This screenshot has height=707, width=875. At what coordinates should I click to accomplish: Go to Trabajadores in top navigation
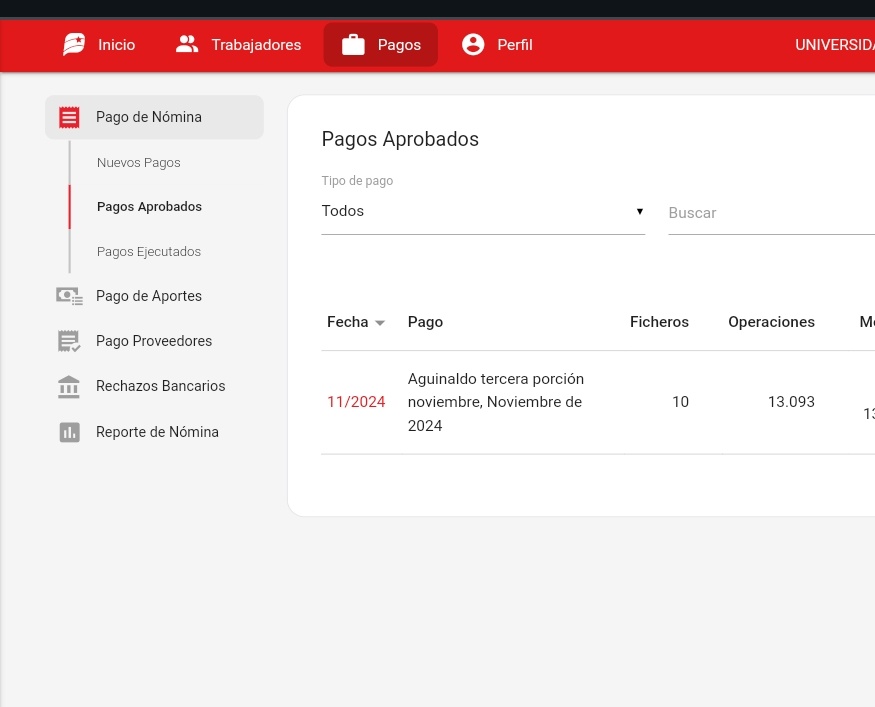[239, 45]
